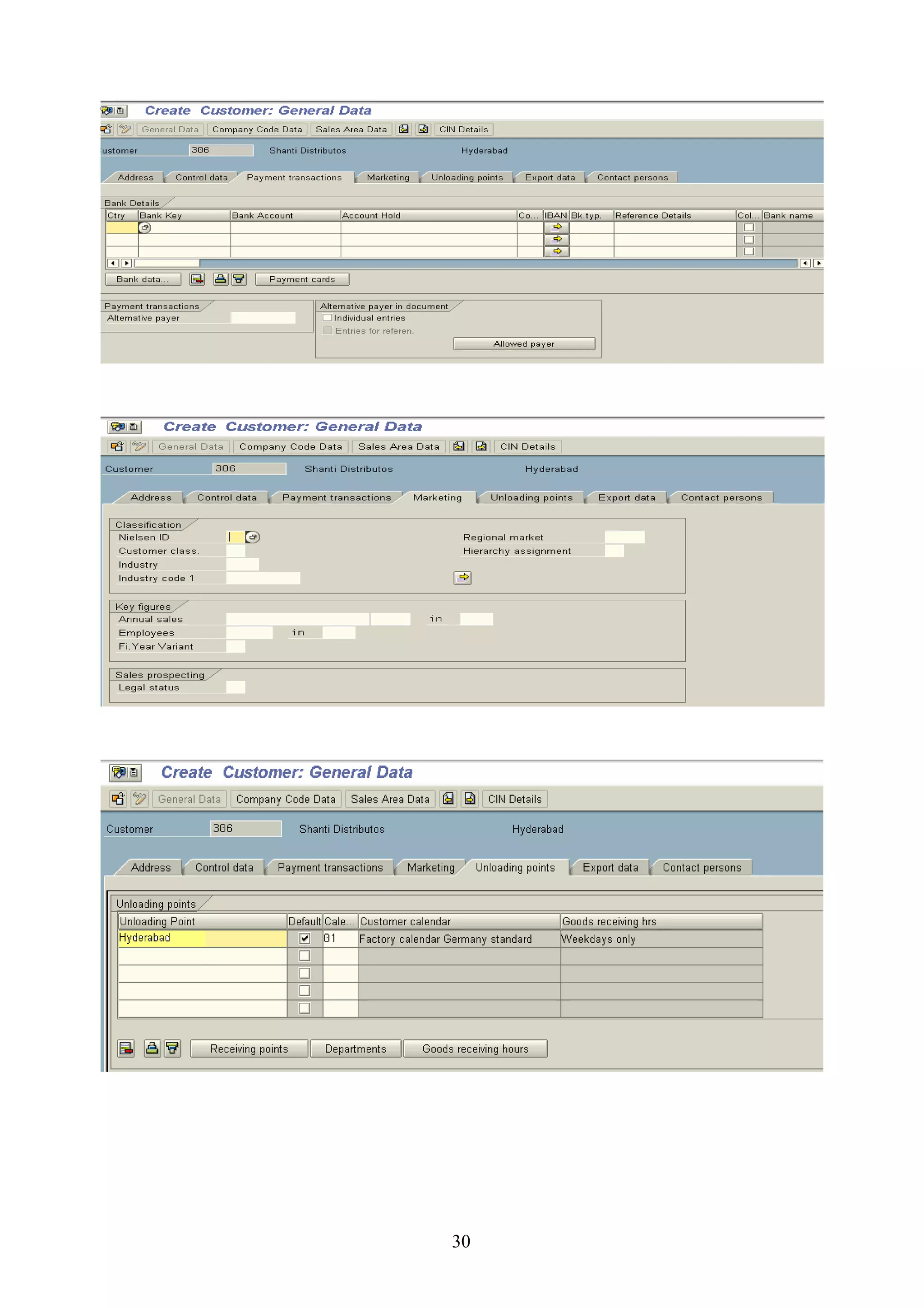This screenshot has height=1308, width=924.
Task: Click the Payment cards button
Action: click(x=302, y=279)
